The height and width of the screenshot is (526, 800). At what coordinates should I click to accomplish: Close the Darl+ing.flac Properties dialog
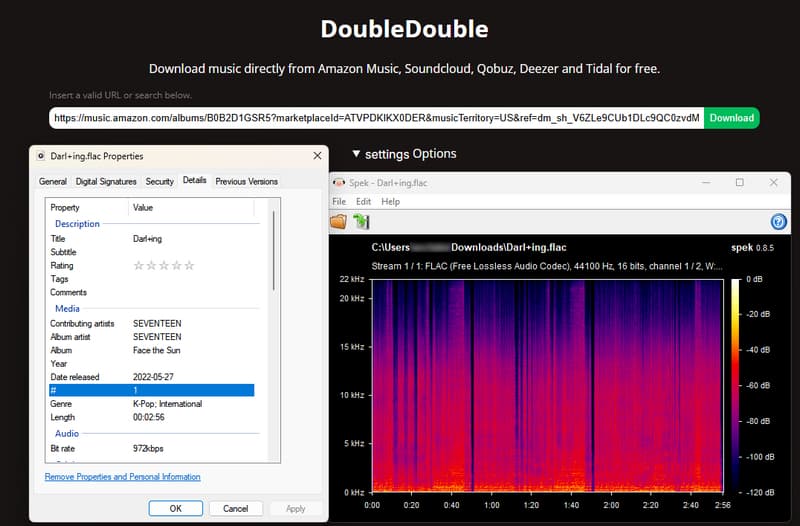[x=317, y=156]
